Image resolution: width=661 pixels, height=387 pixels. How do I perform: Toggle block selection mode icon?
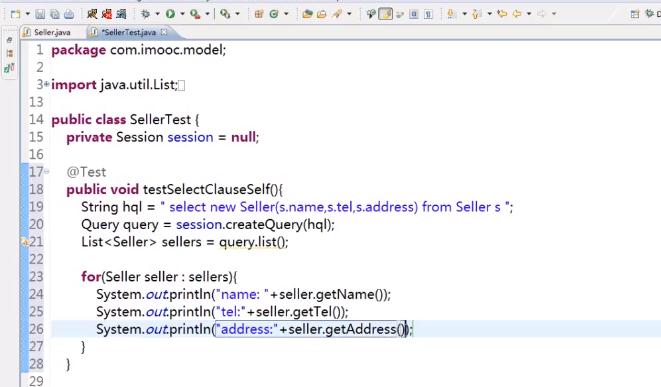414,14
